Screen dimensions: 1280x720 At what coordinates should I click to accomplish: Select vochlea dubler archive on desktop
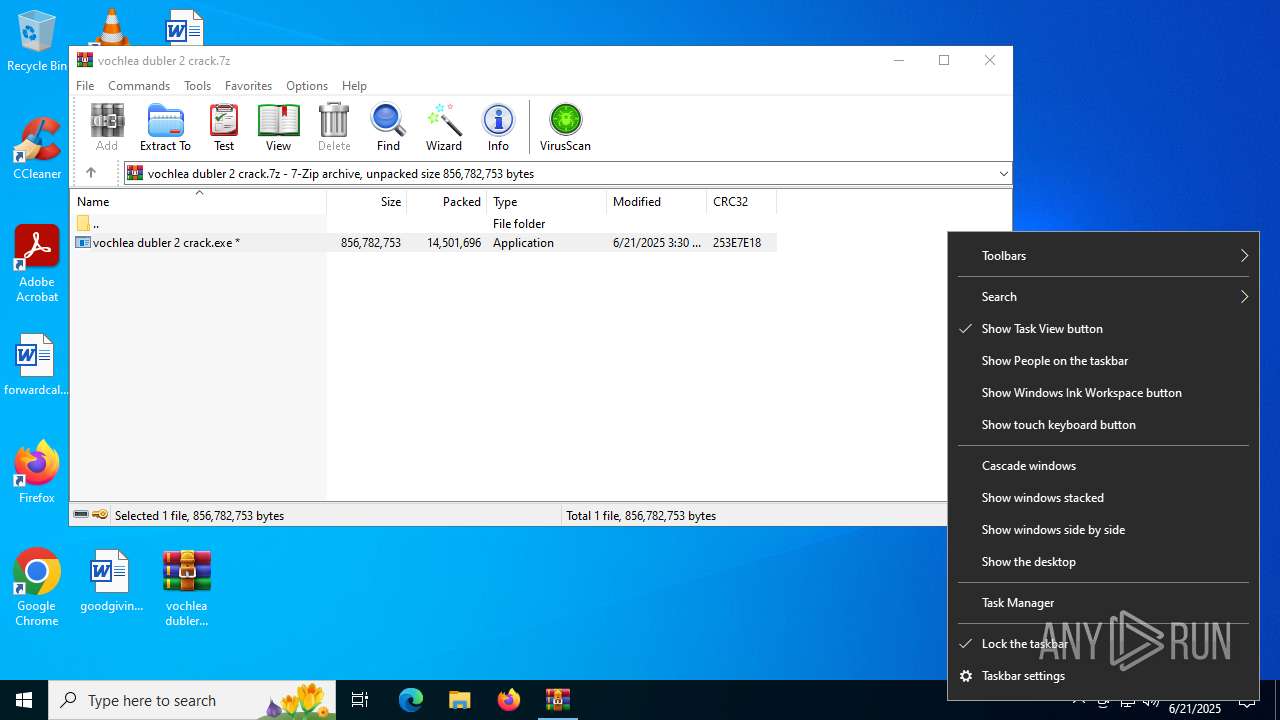(187, 588)
